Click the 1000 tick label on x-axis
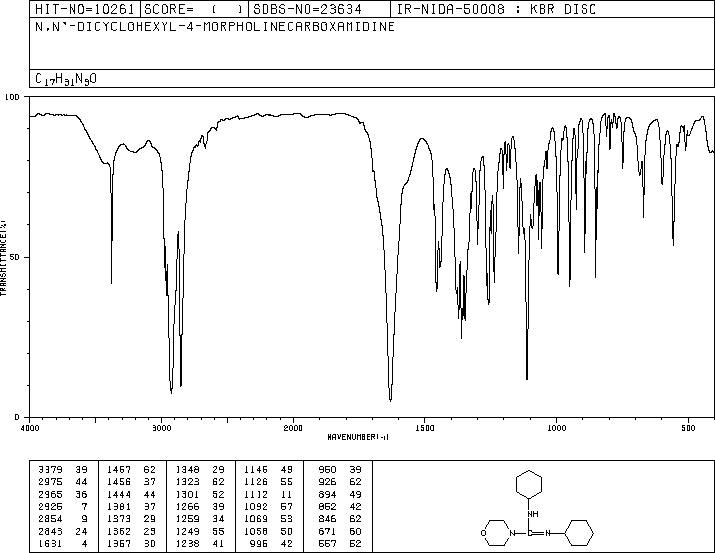 pyautogui.click(x=556, y=428)
